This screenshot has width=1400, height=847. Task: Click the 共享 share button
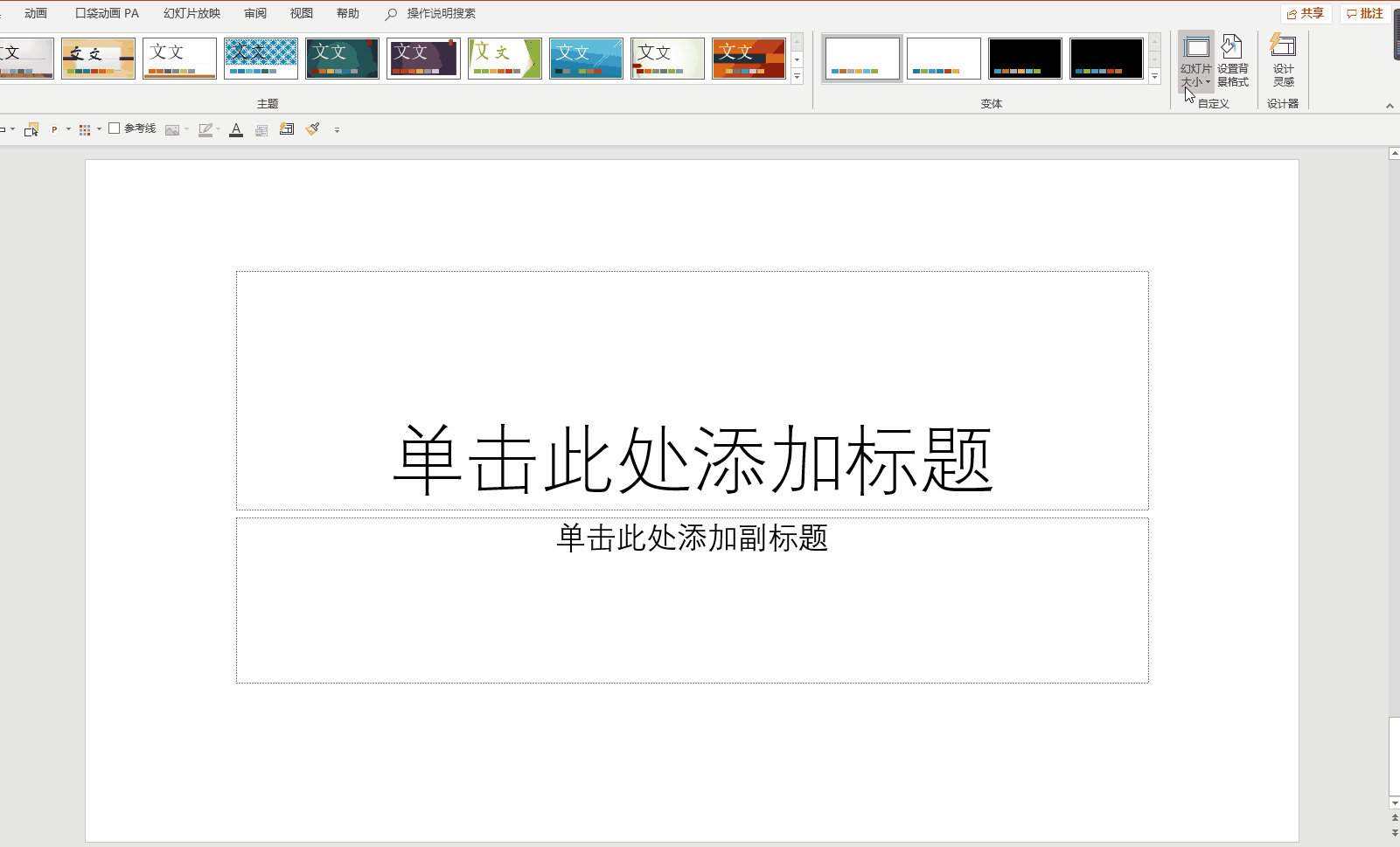pos(1306,13)
